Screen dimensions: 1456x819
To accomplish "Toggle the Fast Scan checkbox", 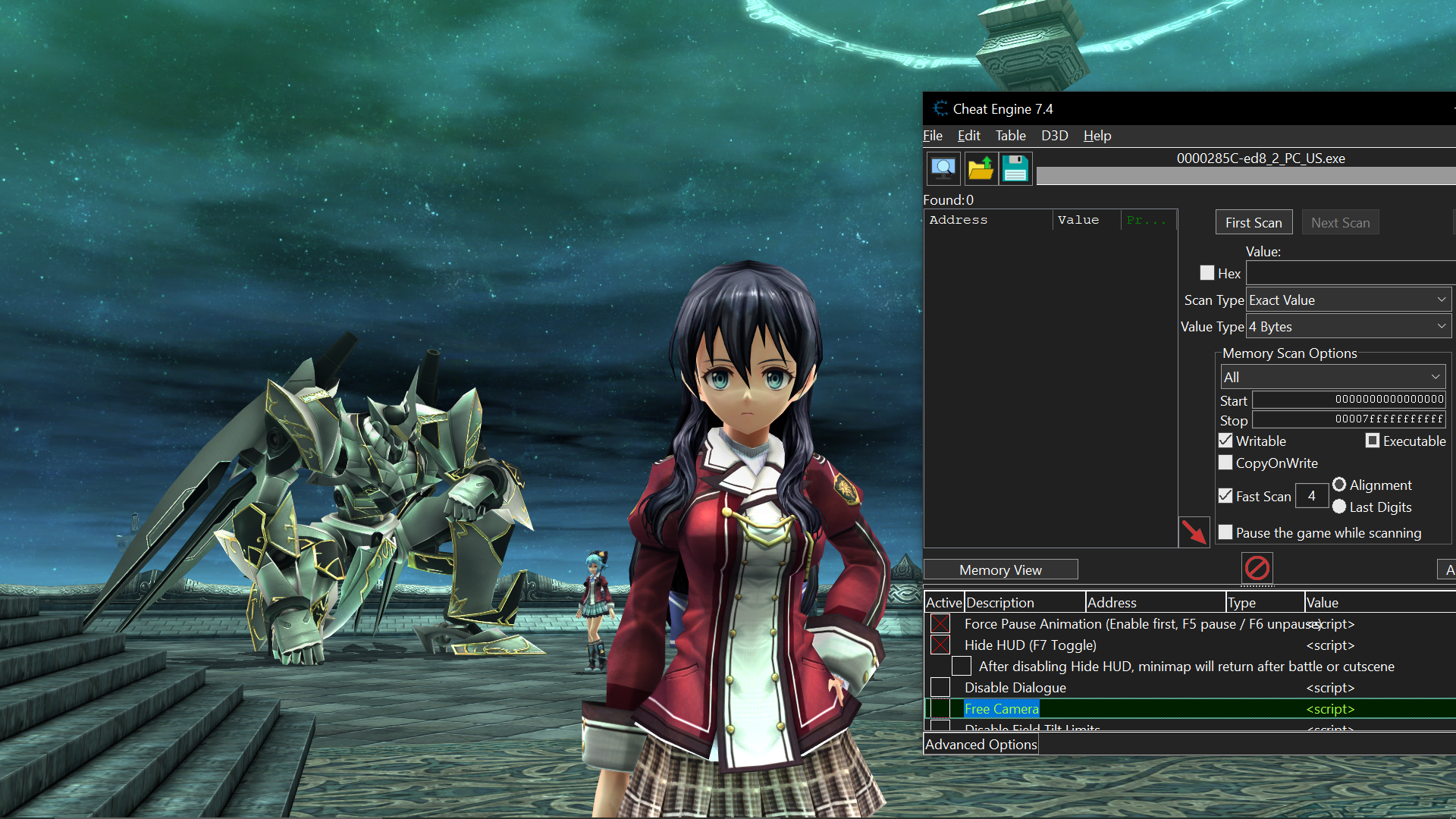I will 1225,496.
